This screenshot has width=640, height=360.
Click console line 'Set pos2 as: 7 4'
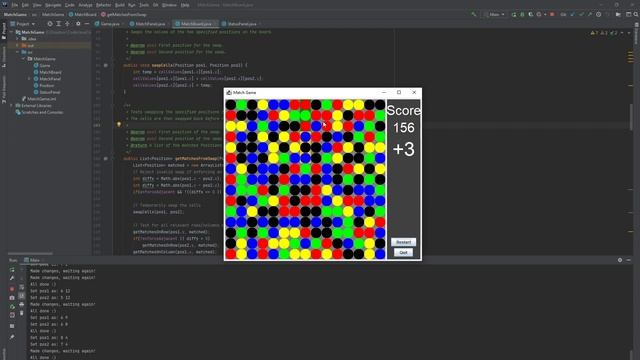point(49,344)
